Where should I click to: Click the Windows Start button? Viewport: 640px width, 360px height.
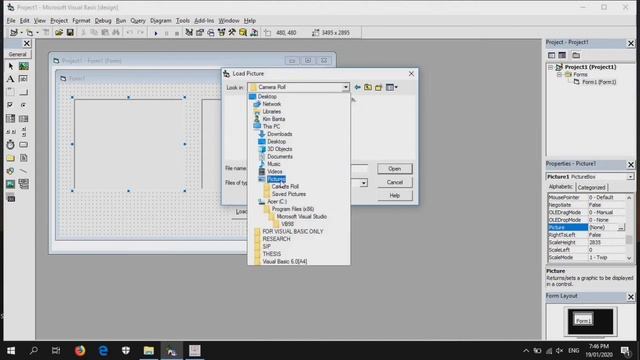pyautogui.click(x=11, y=351)
